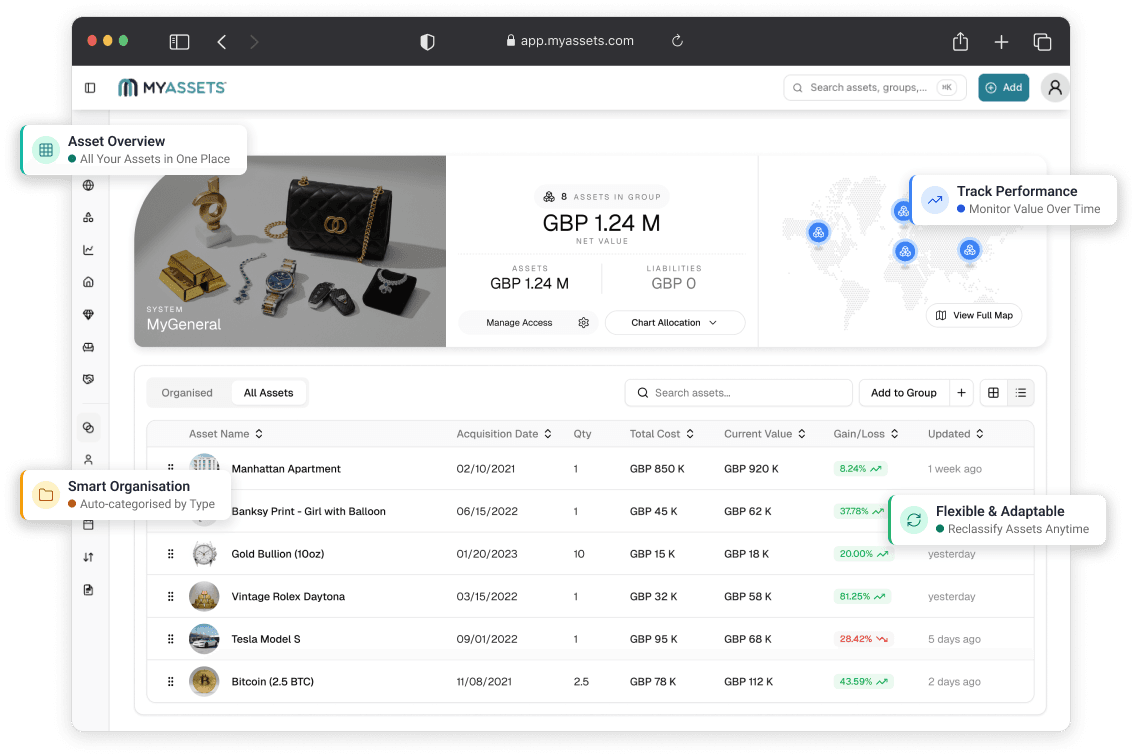Open the globe icon in sidebar
Image resolution: width=1137 pixels, height=756 pixels.
88,186
